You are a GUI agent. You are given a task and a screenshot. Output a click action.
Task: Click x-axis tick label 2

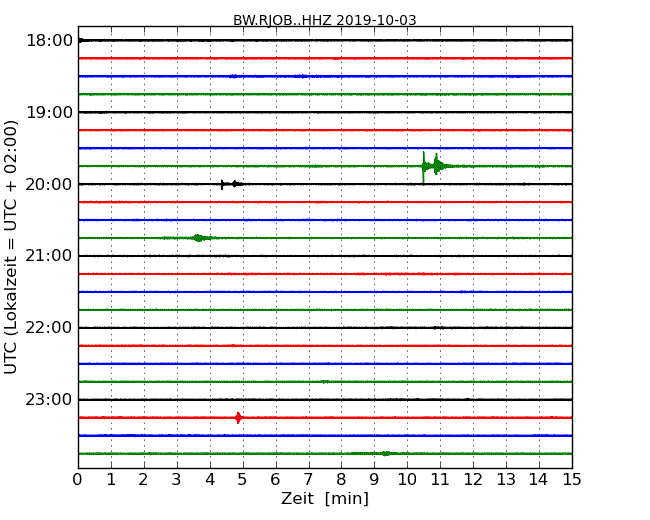pyautogui.click(x=143, y=480)
